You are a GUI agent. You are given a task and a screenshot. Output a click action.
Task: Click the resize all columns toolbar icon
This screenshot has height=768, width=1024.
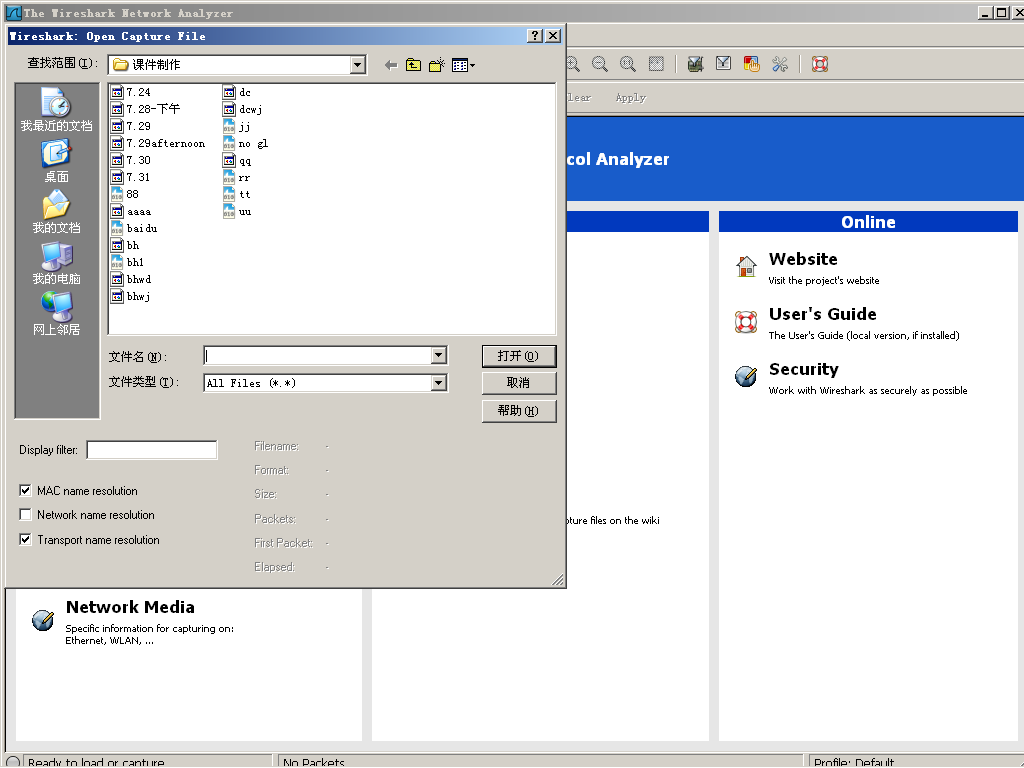click(x=656, y=64)
